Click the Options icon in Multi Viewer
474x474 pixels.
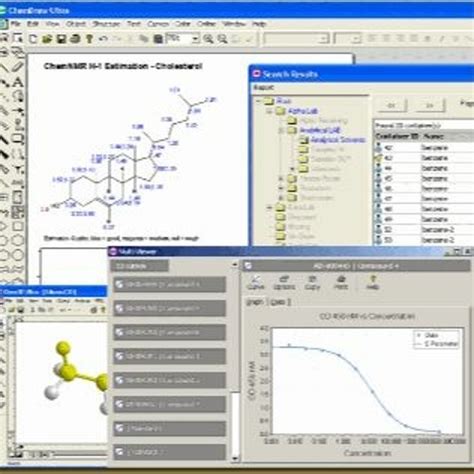coord(284,282)
